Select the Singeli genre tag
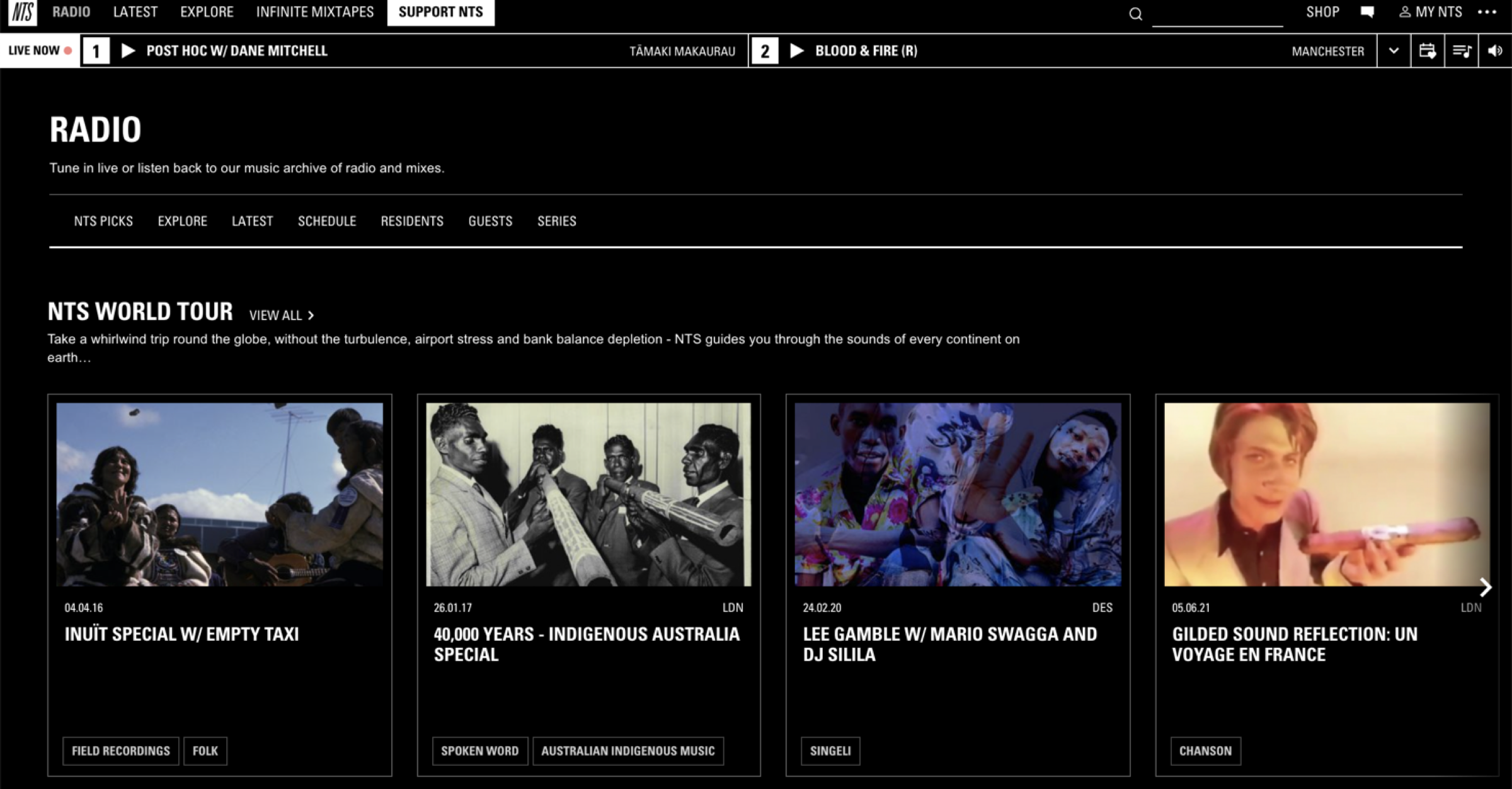This screenshot has height=789, width=1512. point(830,751)
